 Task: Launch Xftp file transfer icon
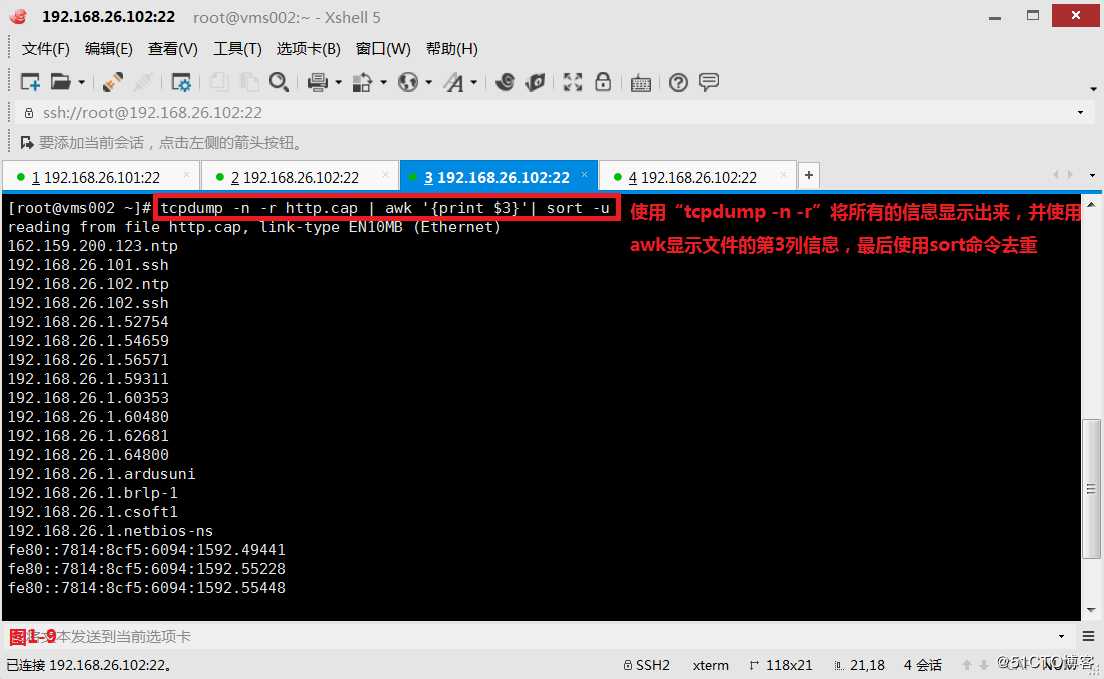point(505,82)
